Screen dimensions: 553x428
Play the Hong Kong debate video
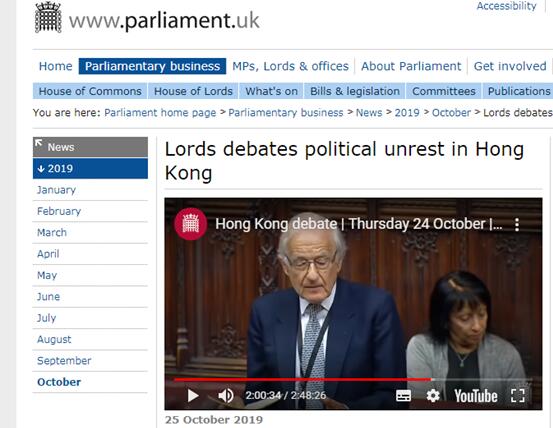[193, 396]
